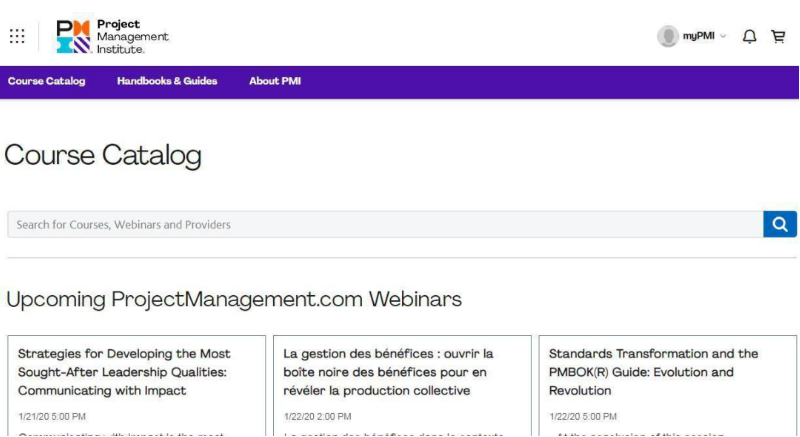
Task: Click the Upcoming ProjectManagement.com Webinars heading
Action: (x=234, y=299)
